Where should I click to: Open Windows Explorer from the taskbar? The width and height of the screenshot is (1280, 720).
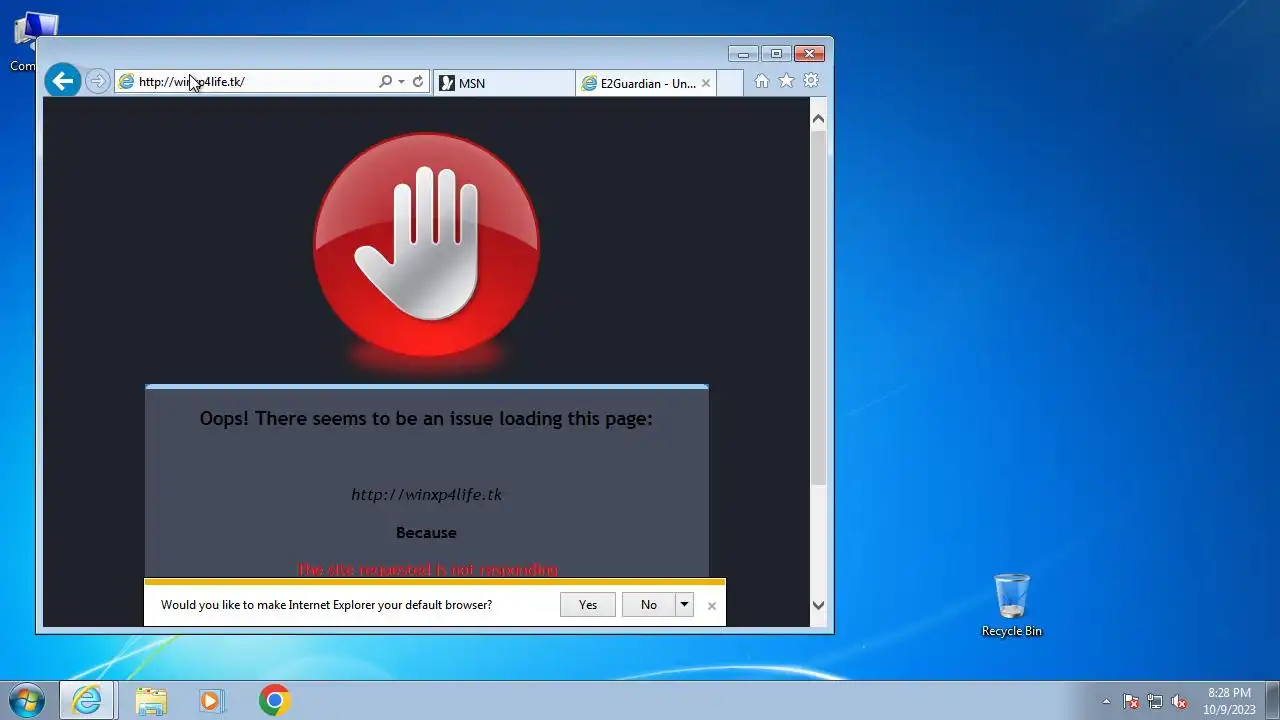151,700
